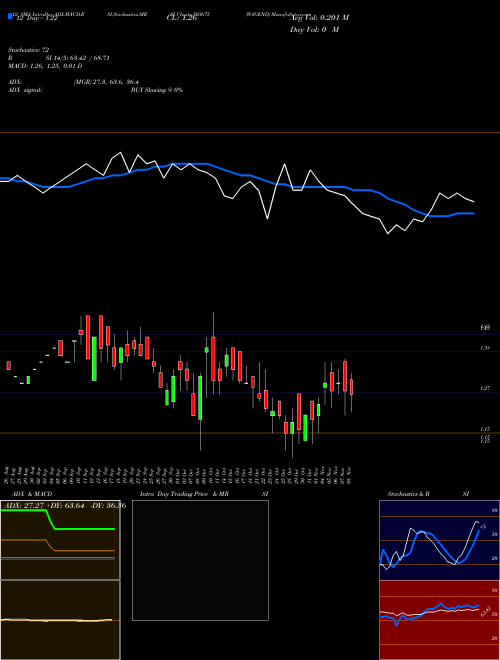Click the last red candlestick on the chart
Image resolution: width=500 pixels, height=660 pixels.
pyautogui.click(x=351, y=387)
